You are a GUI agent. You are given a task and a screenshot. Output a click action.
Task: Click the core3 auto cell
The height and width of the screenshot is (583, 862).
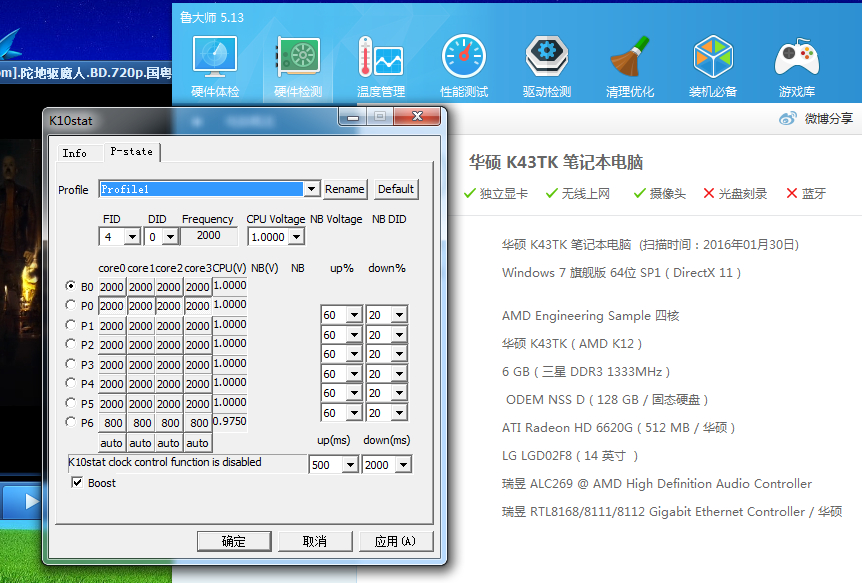coord(197,443)
